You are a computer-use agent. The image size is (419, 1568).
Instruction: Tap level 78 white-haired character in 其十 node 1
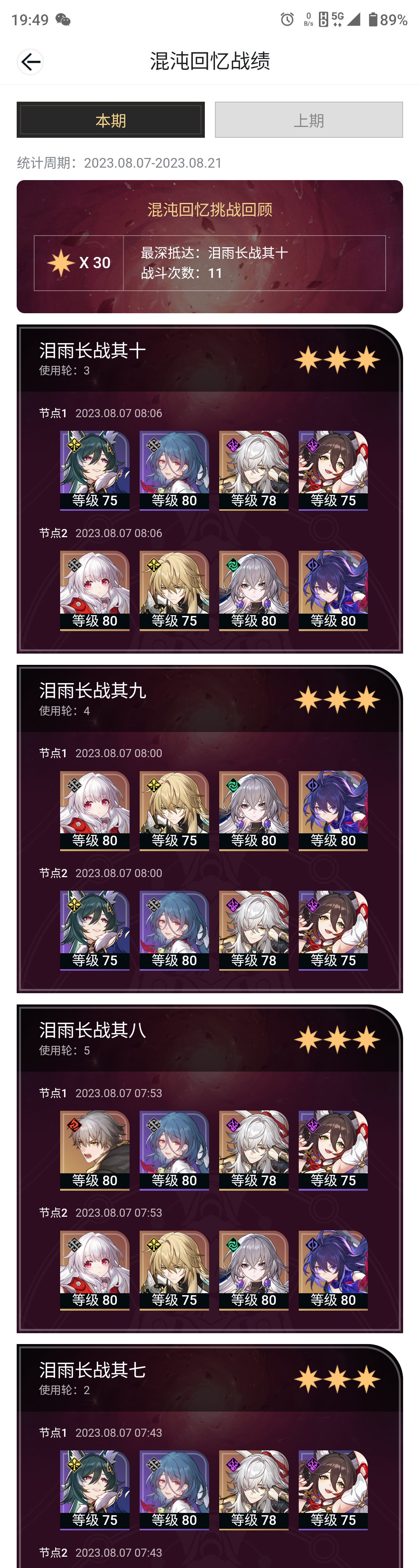tap(254, 470)
